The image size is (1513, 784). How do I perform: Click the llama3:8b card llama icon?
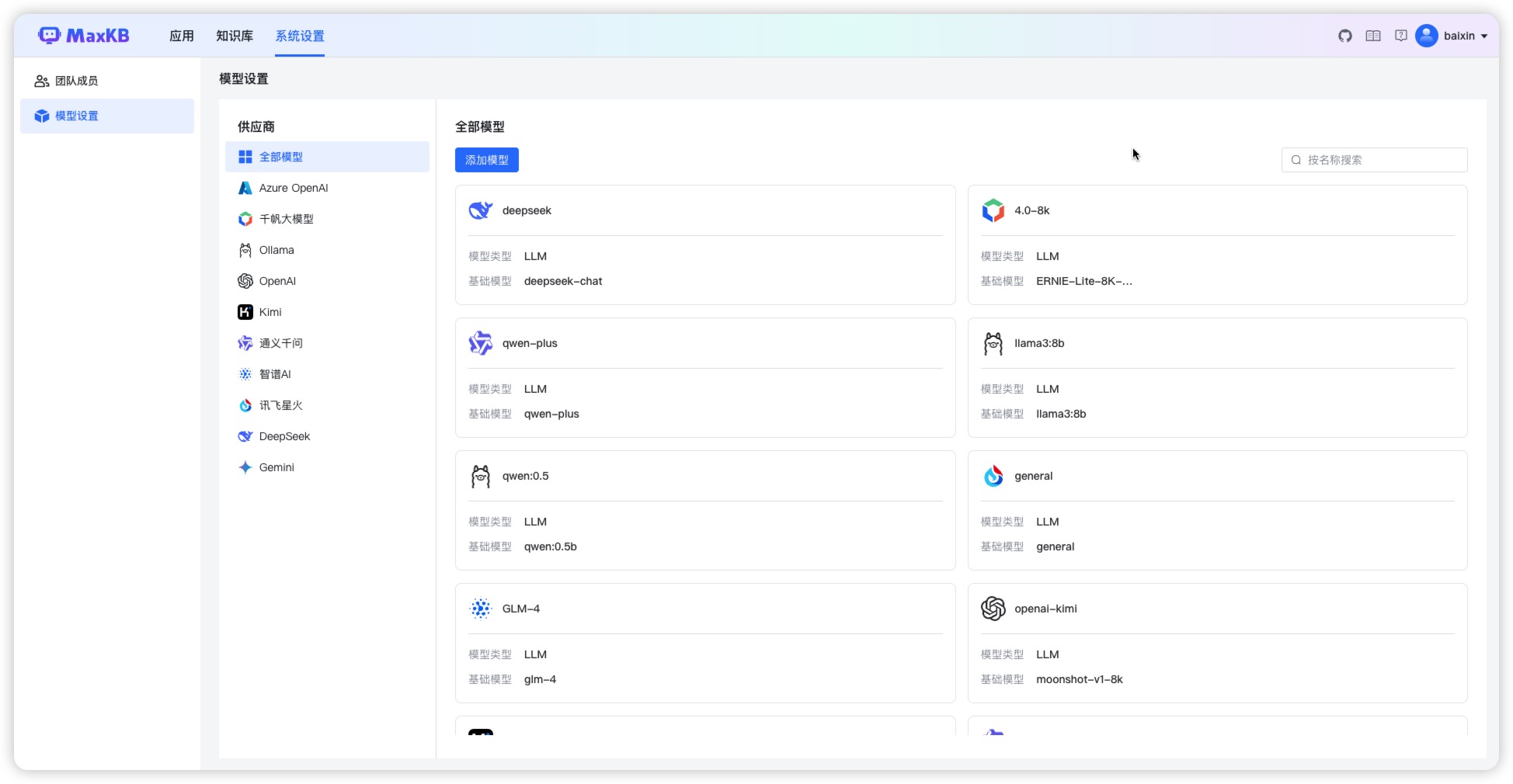coord(993,343)
